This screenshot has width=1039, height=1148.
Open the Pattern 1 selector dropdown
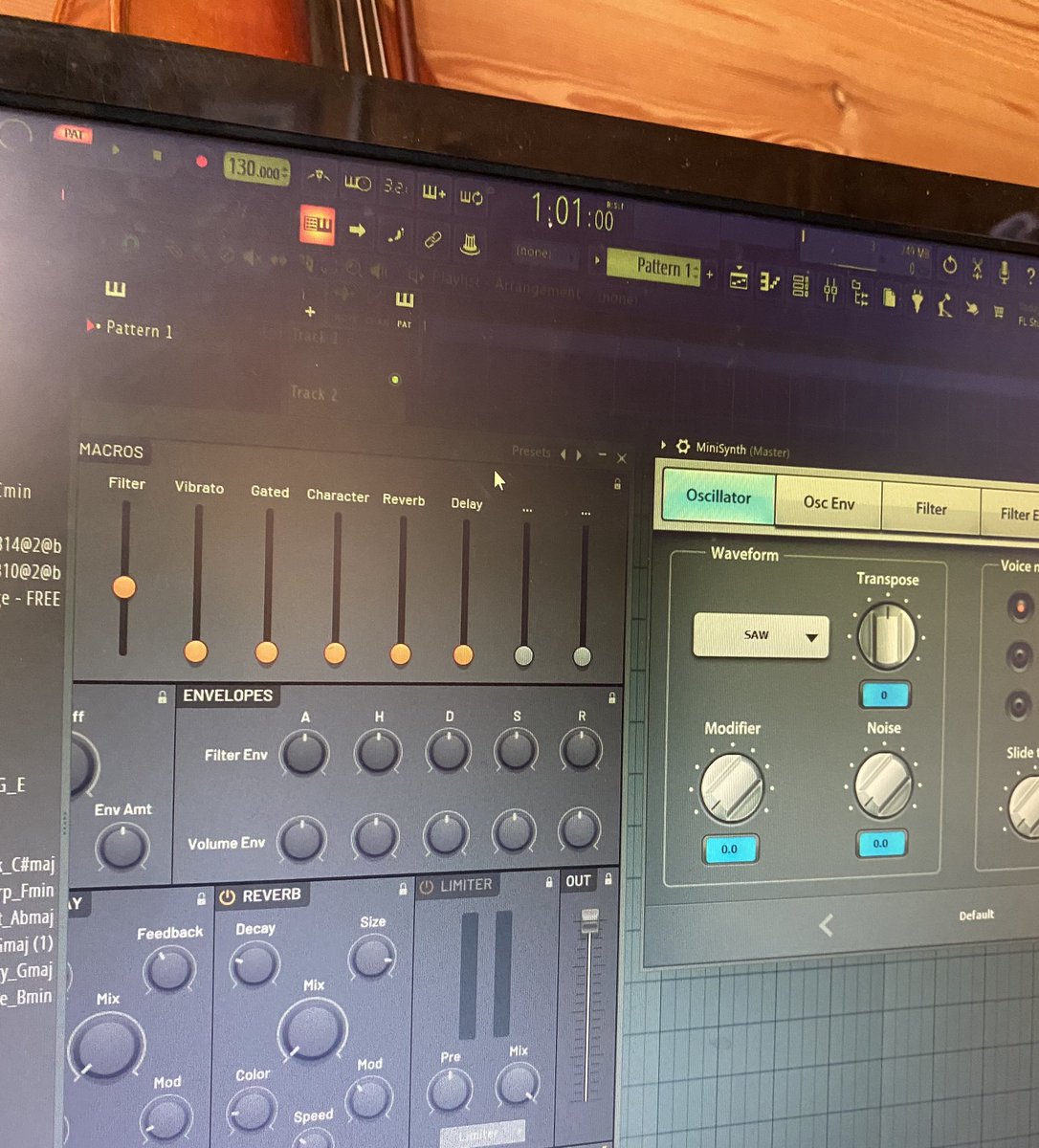653,267
